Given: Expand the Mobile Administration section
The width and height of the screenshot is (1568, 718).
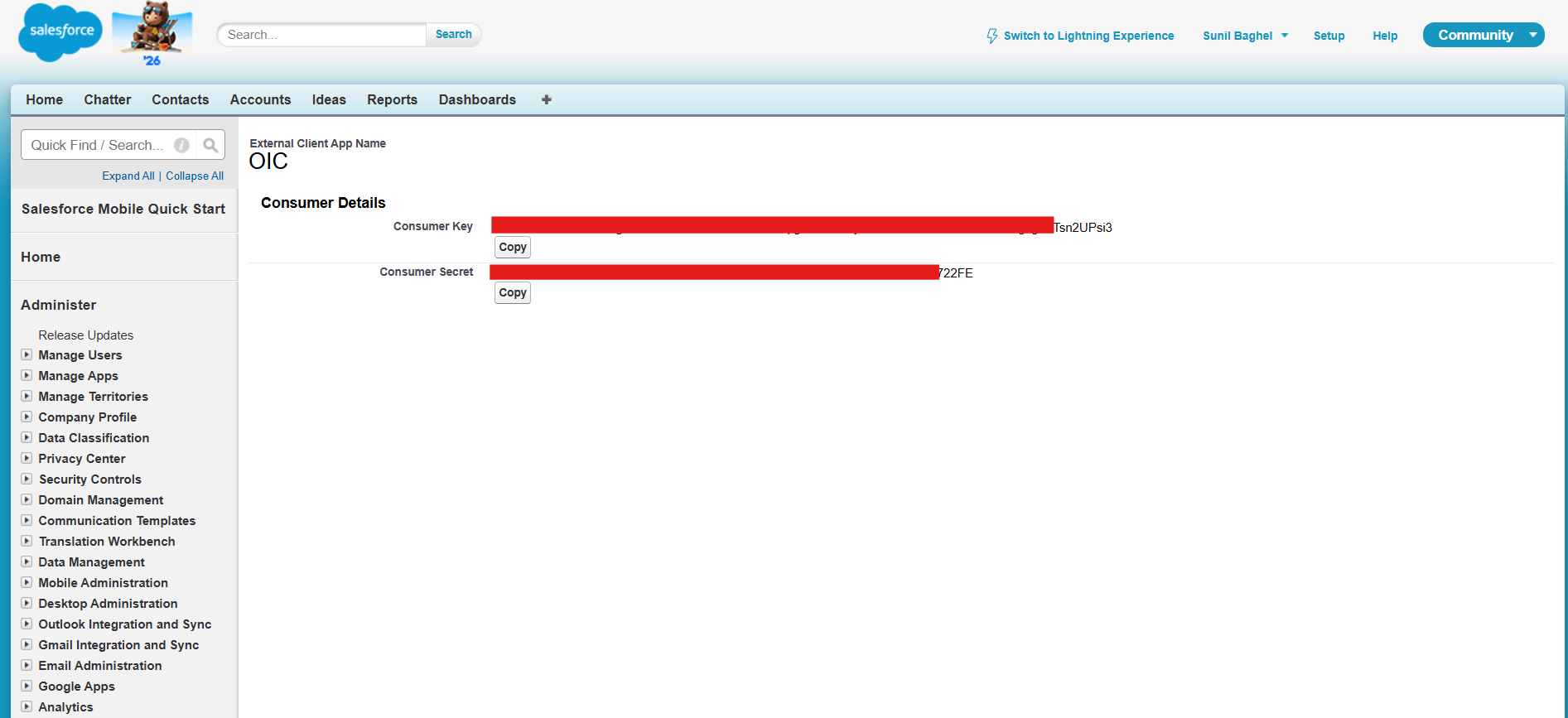Looking at the screenshot, I should click(27, 582).
